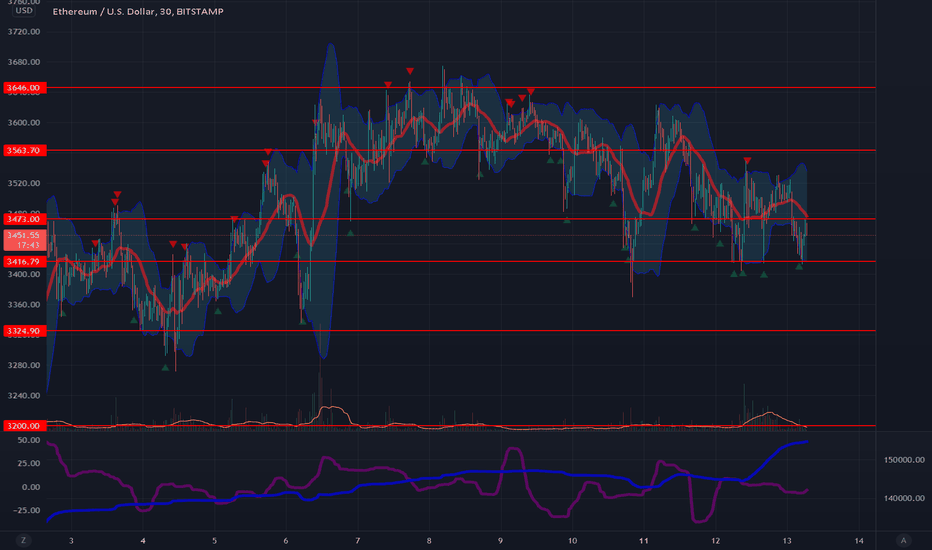Click date label 9 on time axis

click(x=500, y=540)
